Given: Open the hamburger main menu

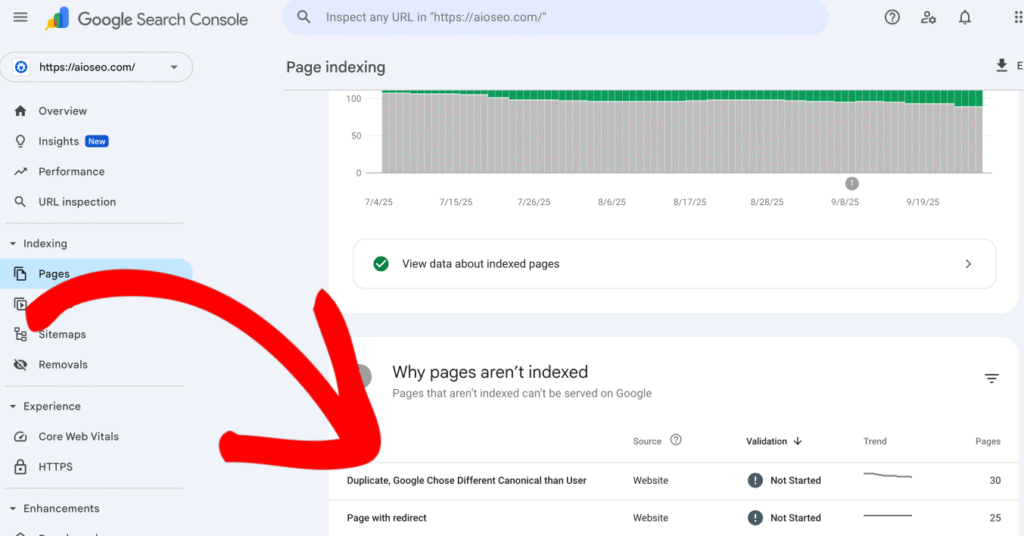Looking at the screenshot, I should (x=20, y=18).
